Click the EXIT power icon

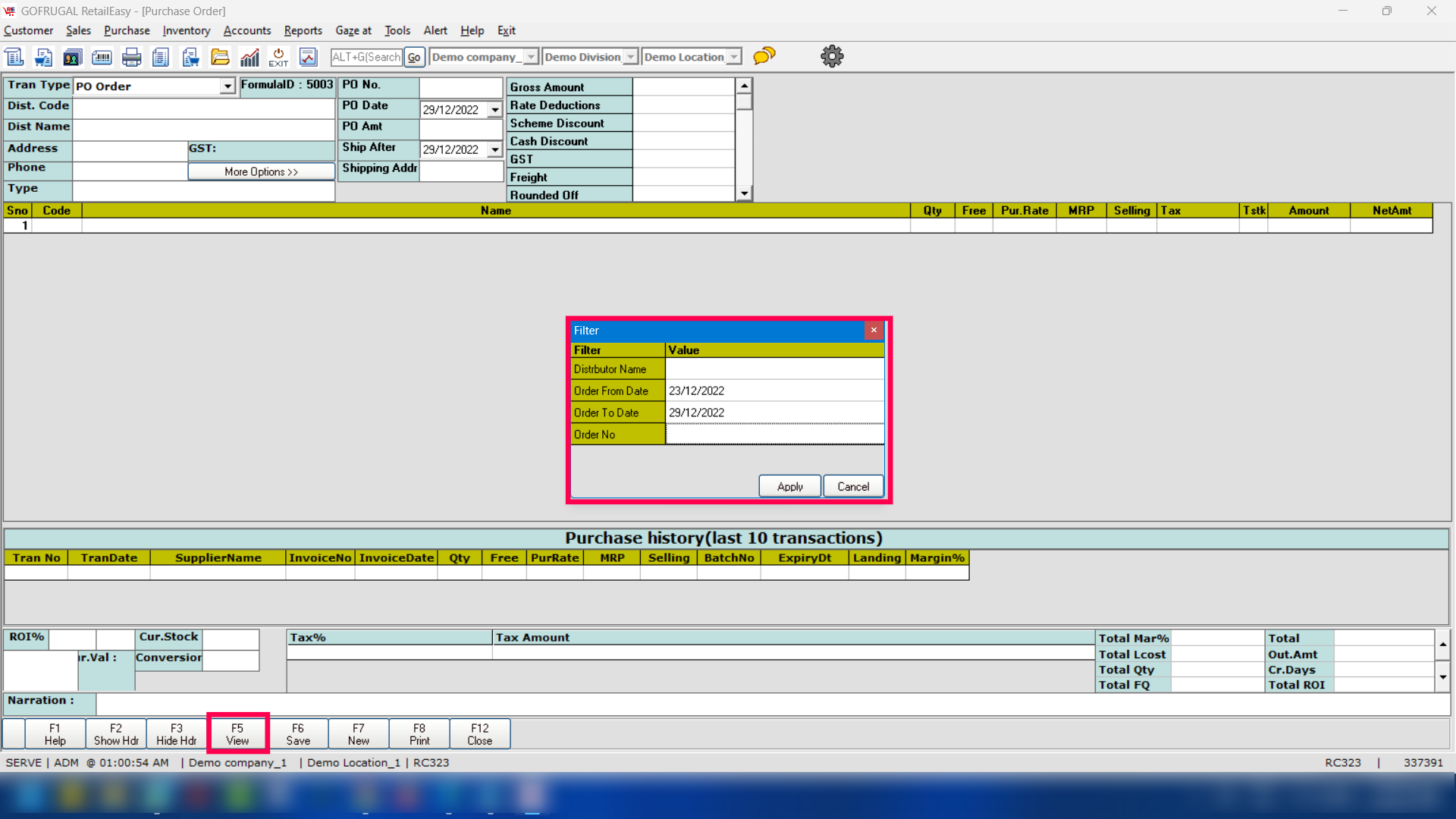coord(278,57)
